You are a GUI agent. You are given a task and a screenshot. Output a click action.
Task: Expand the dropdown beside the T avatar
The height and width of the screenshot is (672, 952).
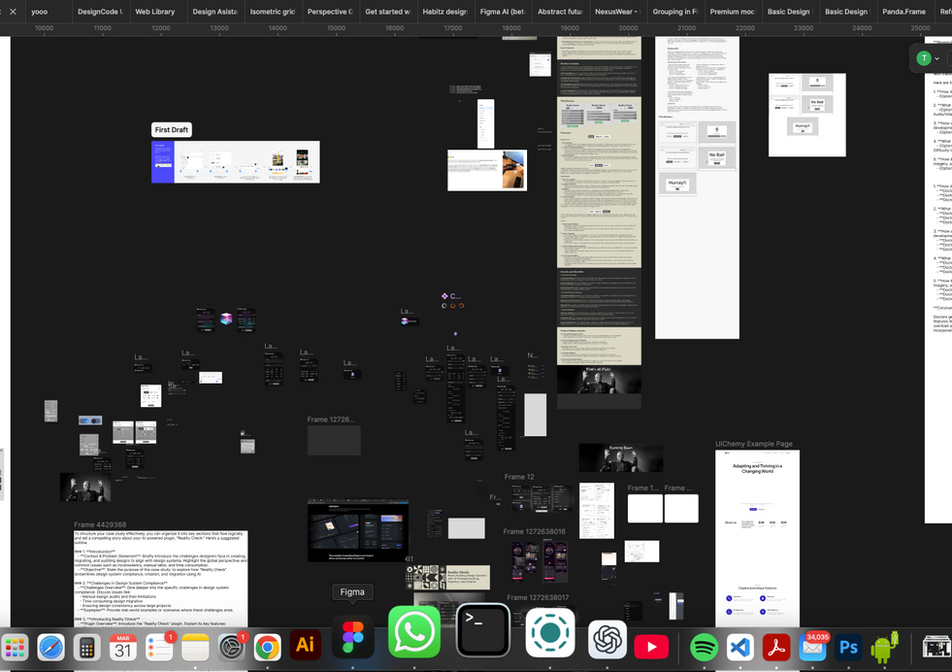[937, 59]
